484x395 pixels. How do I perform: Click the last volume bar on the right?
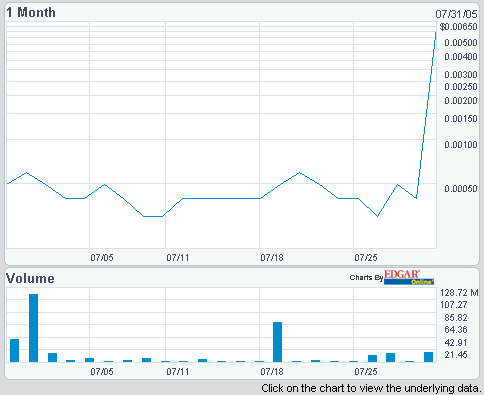[x=428, y=357]
